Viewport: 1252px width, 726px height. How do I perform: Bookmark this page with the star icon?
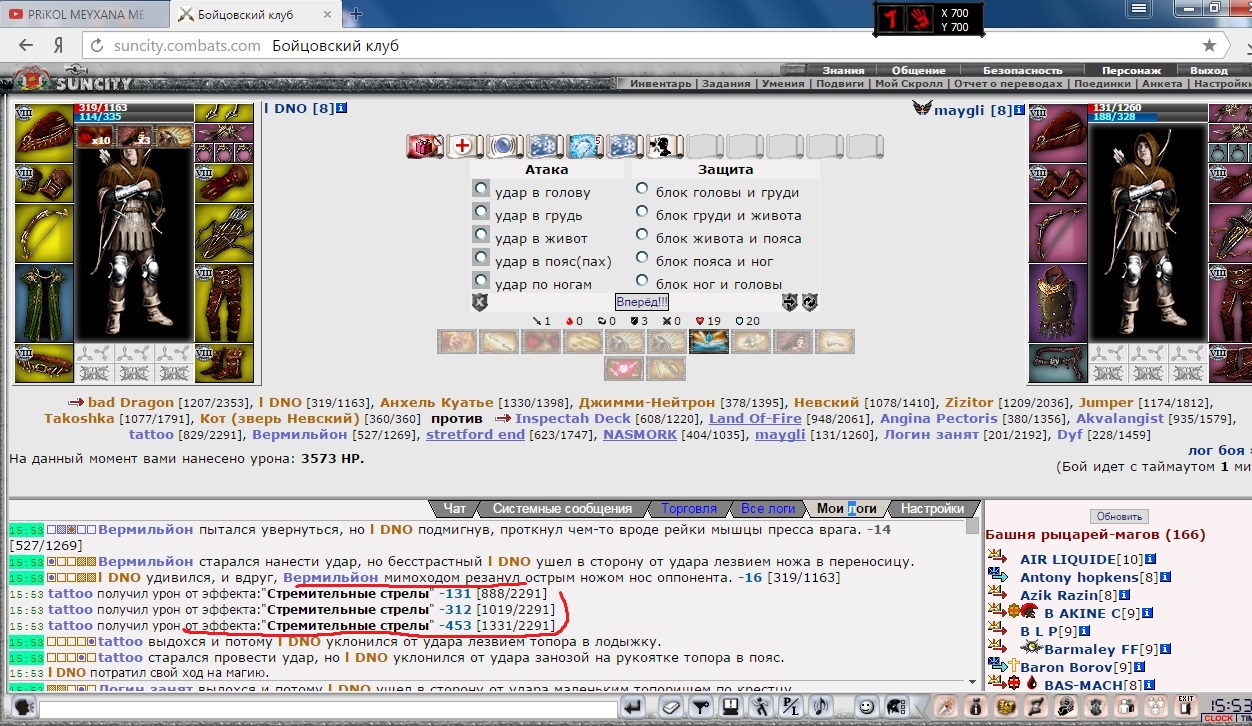click(x=1209, y=46)
